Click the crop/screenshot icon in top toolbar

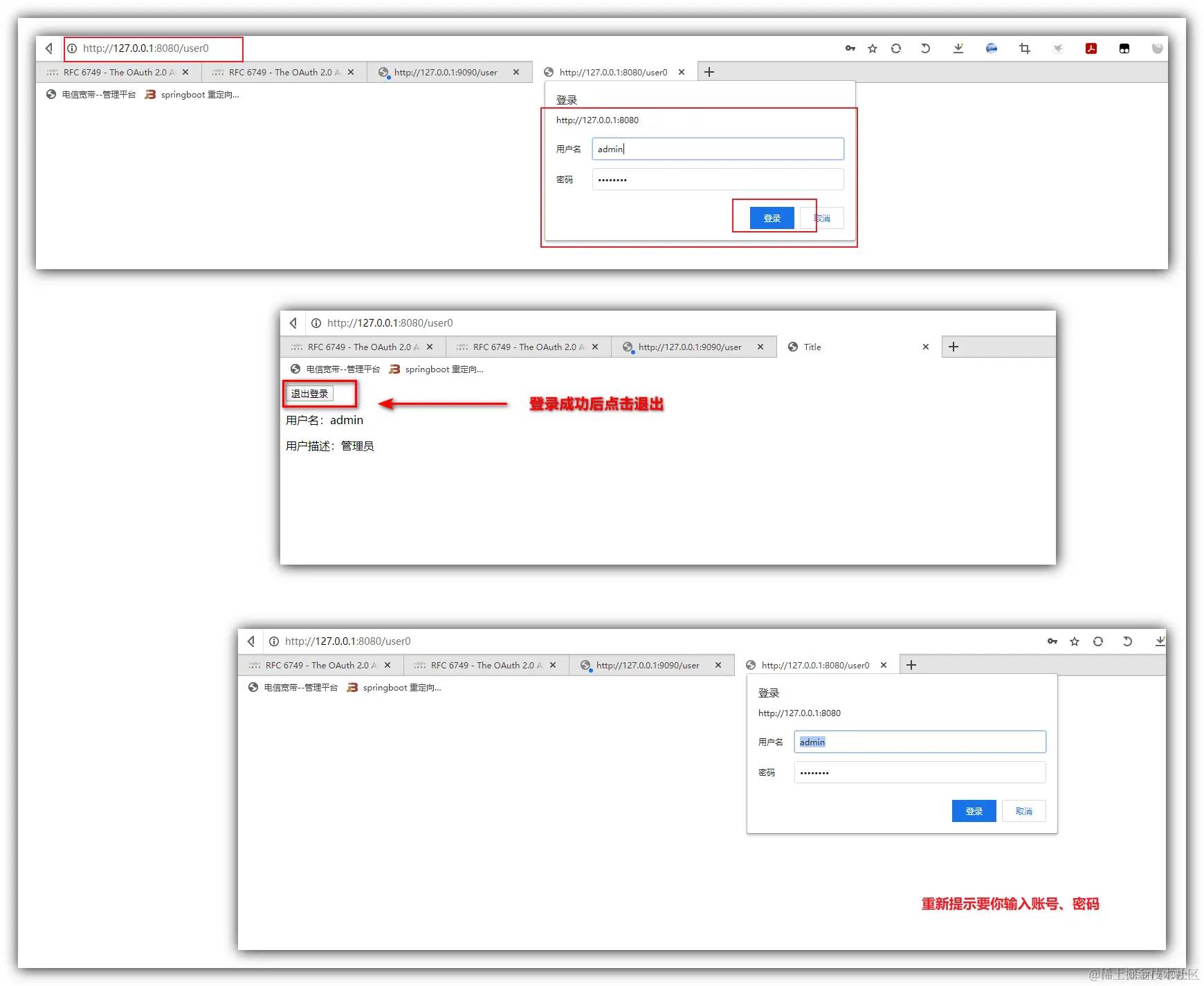click(1025, 48)
